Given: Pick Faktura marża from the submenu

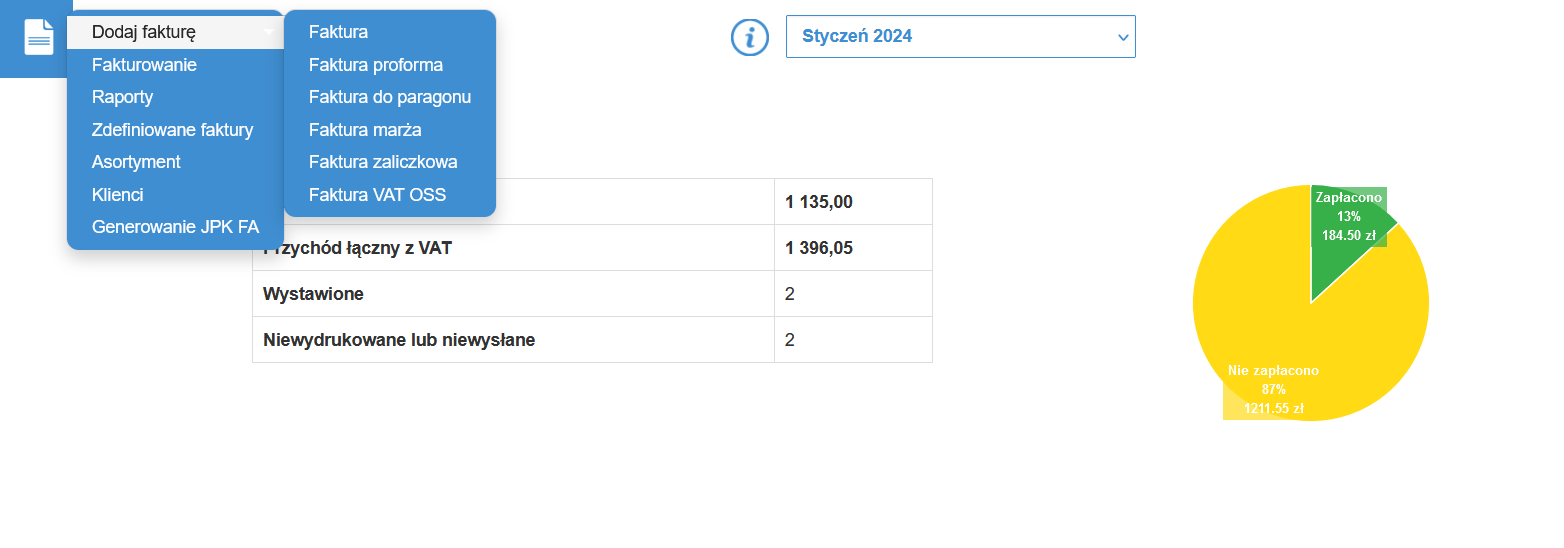Looking at the screenshot, I should tap(365, 130).
